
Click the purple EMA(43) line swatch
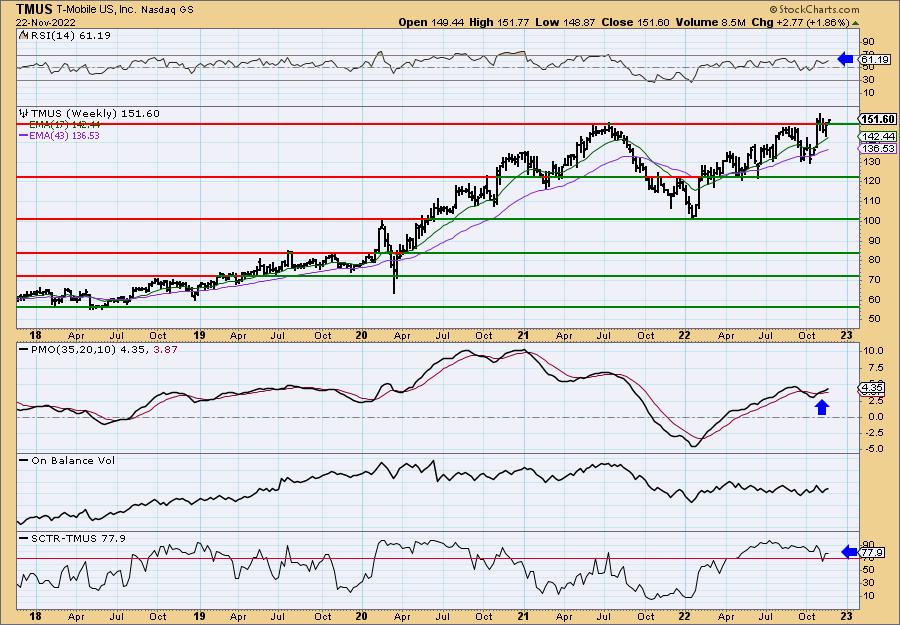pos(23,135)
